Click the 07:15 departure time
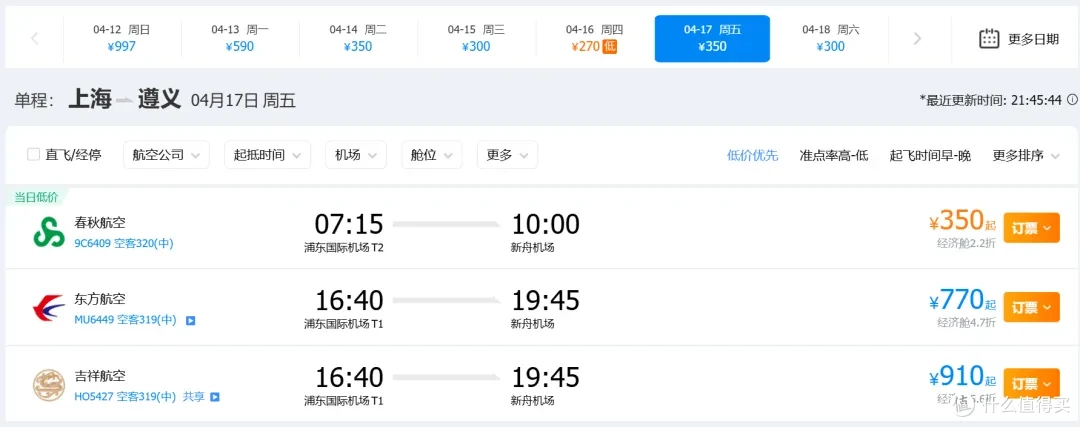Image resolution: width=1080 pixels, height=427 pixels. click(349, 224)
